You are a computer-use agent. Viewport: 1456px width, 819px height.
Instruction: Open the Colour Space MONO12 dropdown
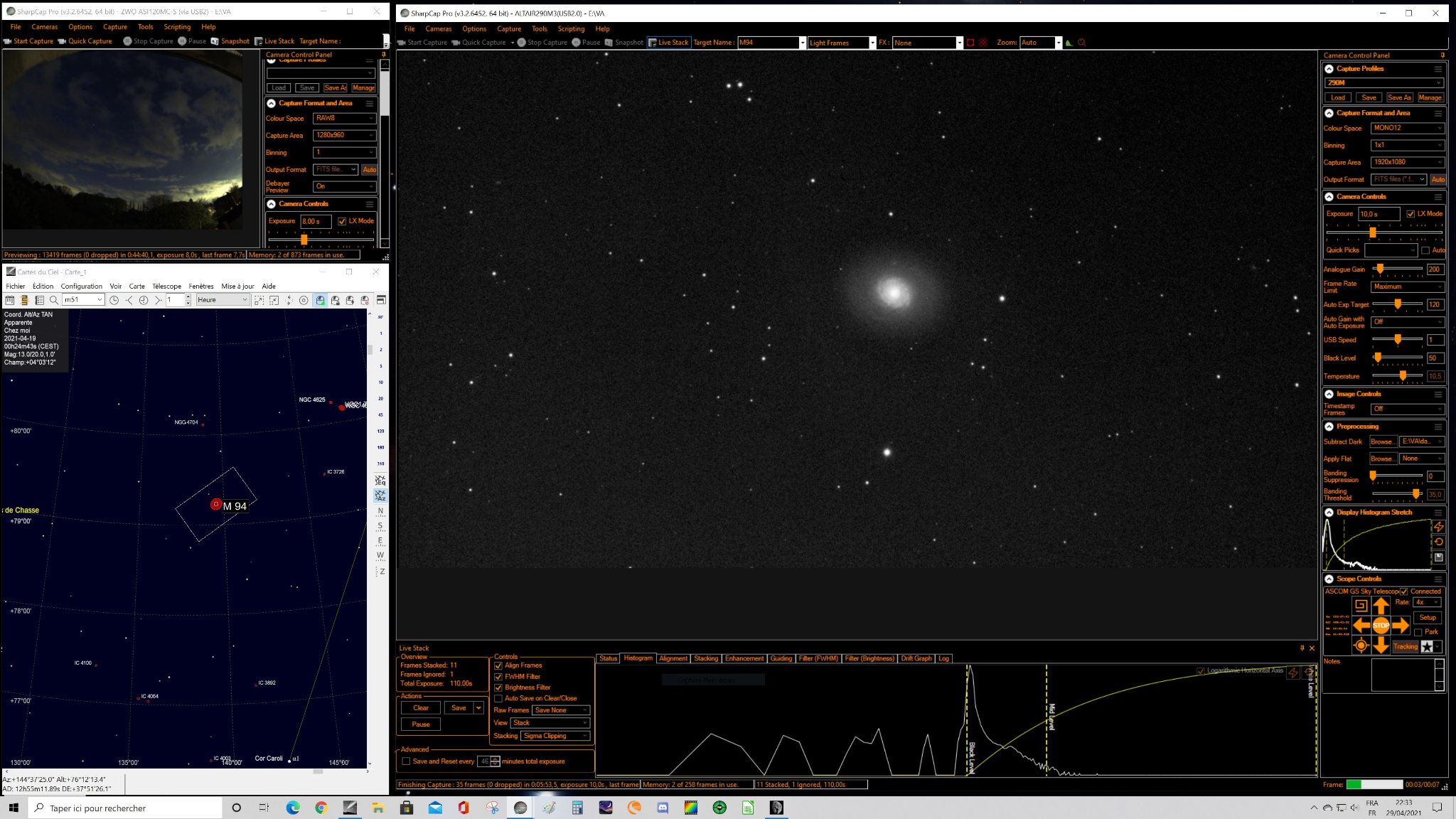1407,128
